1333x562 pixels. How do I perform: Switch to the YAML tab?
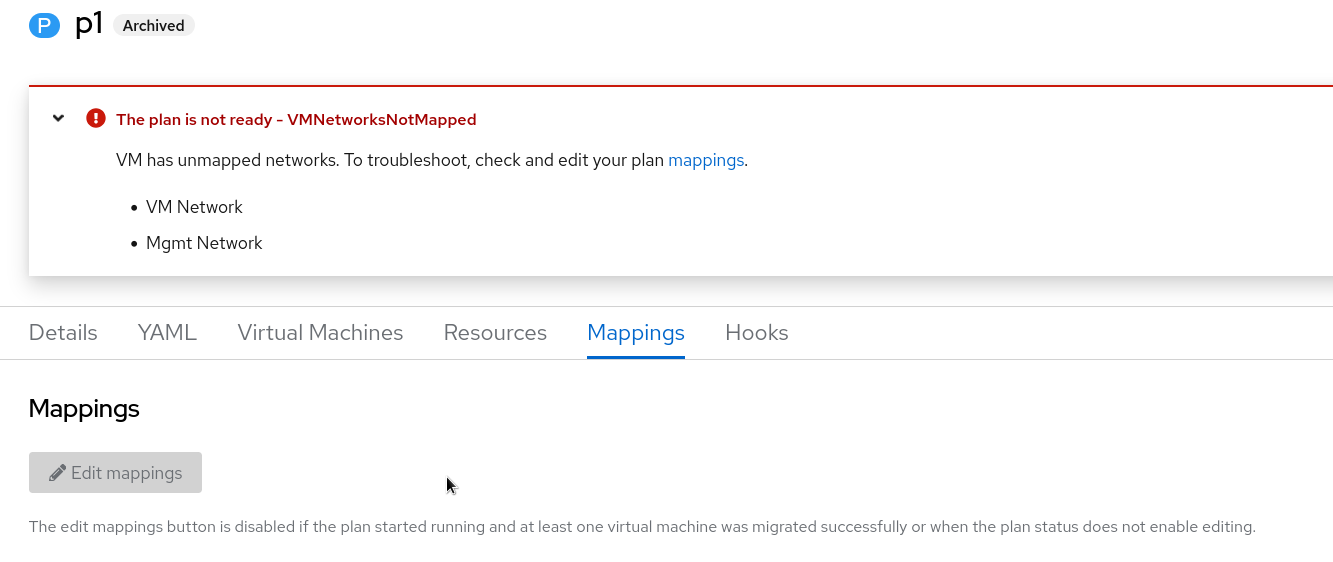tap(167, 333)
